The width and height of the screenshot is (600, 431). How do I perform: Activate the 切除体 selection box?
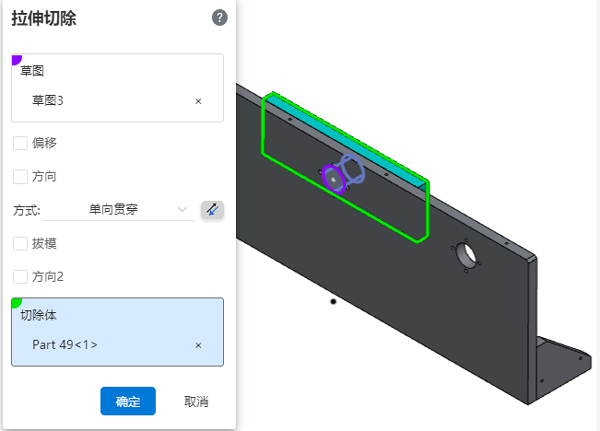click(x=117, y=332)
